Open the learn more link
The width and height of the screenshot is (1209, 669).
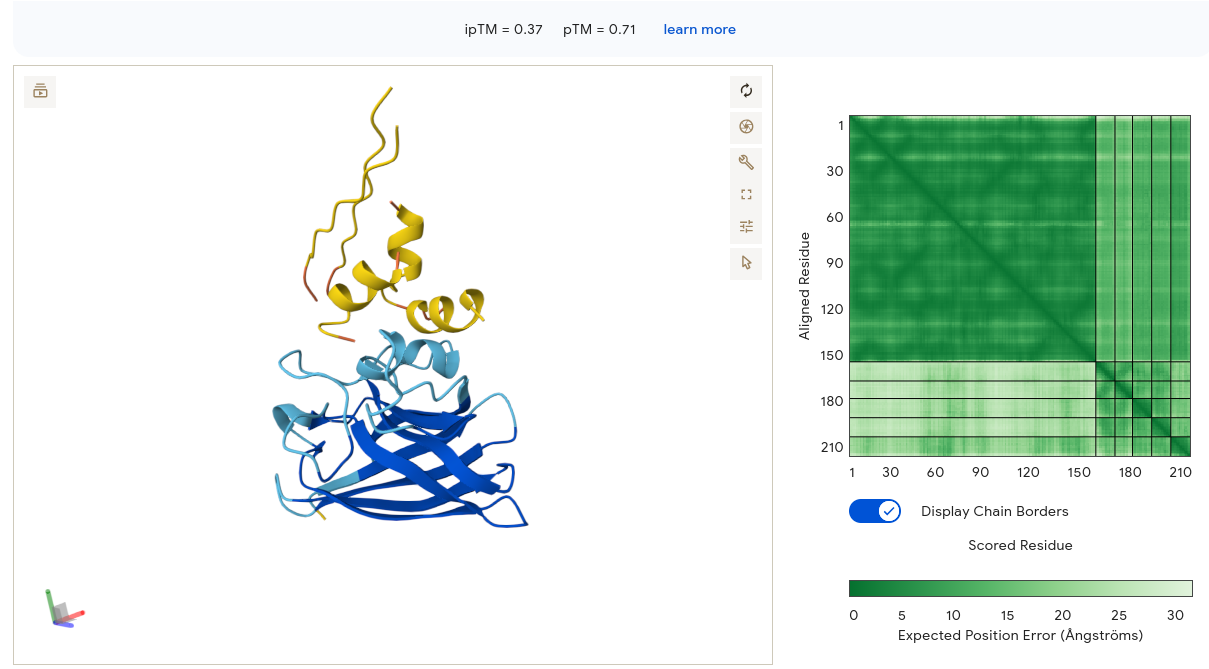(x=699, y=30)
